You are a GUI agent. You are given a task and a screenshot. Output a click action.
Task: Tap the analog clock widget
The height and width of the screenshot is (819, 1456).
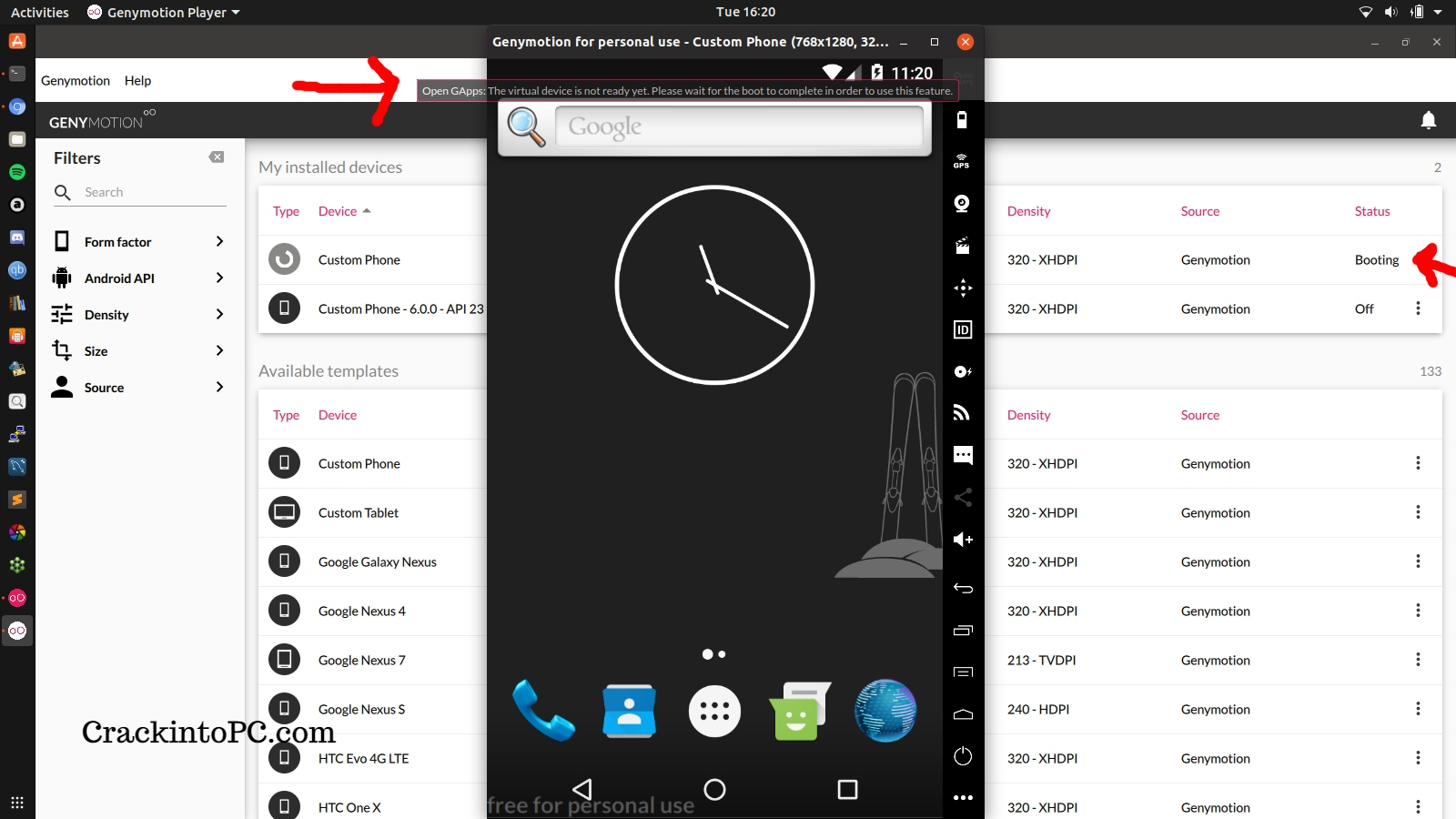[x=714, y=285]
